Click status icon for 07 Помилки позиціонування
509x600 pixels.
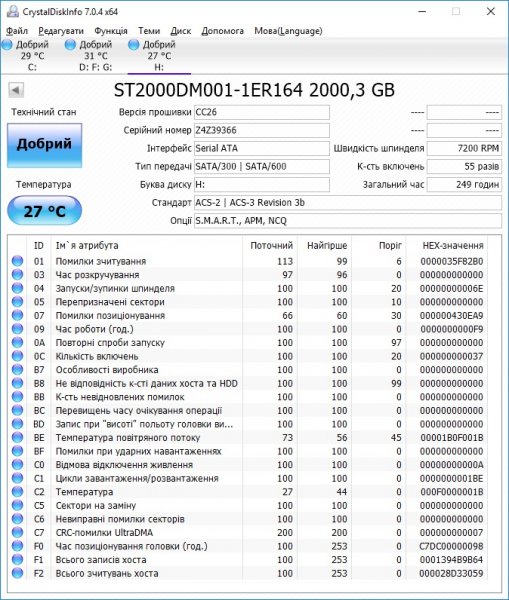pyautogui.click(x=17, y=316)
